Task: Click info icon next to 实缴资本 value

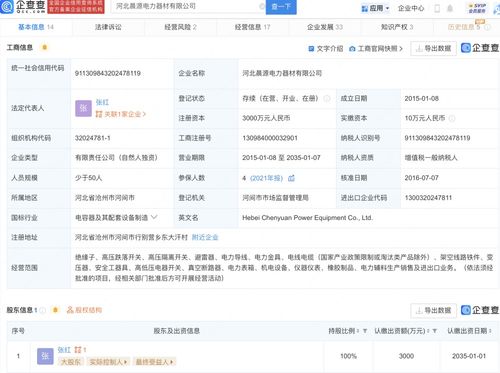Action: (x=452, y=118)
